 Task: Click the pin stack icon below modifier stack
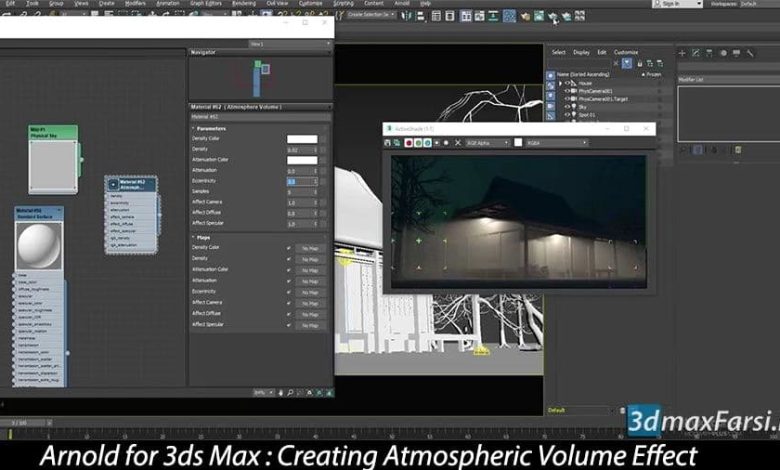click(x=683, y=150)
